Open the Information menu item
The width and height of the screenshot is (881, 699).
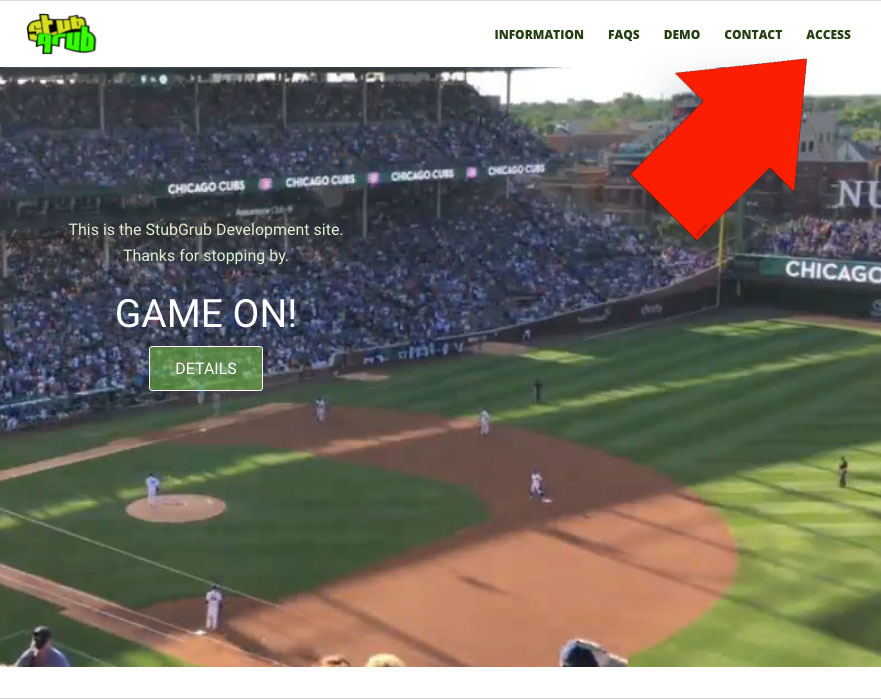tap(539, 35)
